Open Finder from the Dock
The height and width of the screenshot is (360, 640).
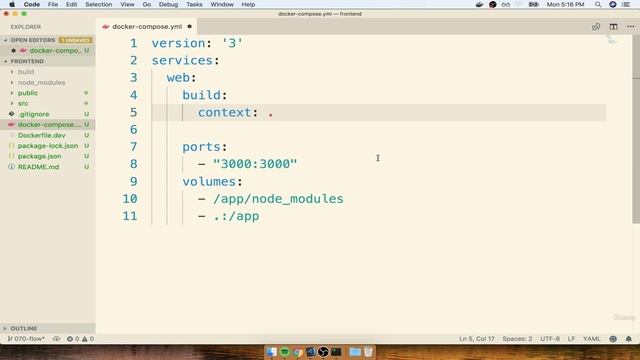pos(271,351)
